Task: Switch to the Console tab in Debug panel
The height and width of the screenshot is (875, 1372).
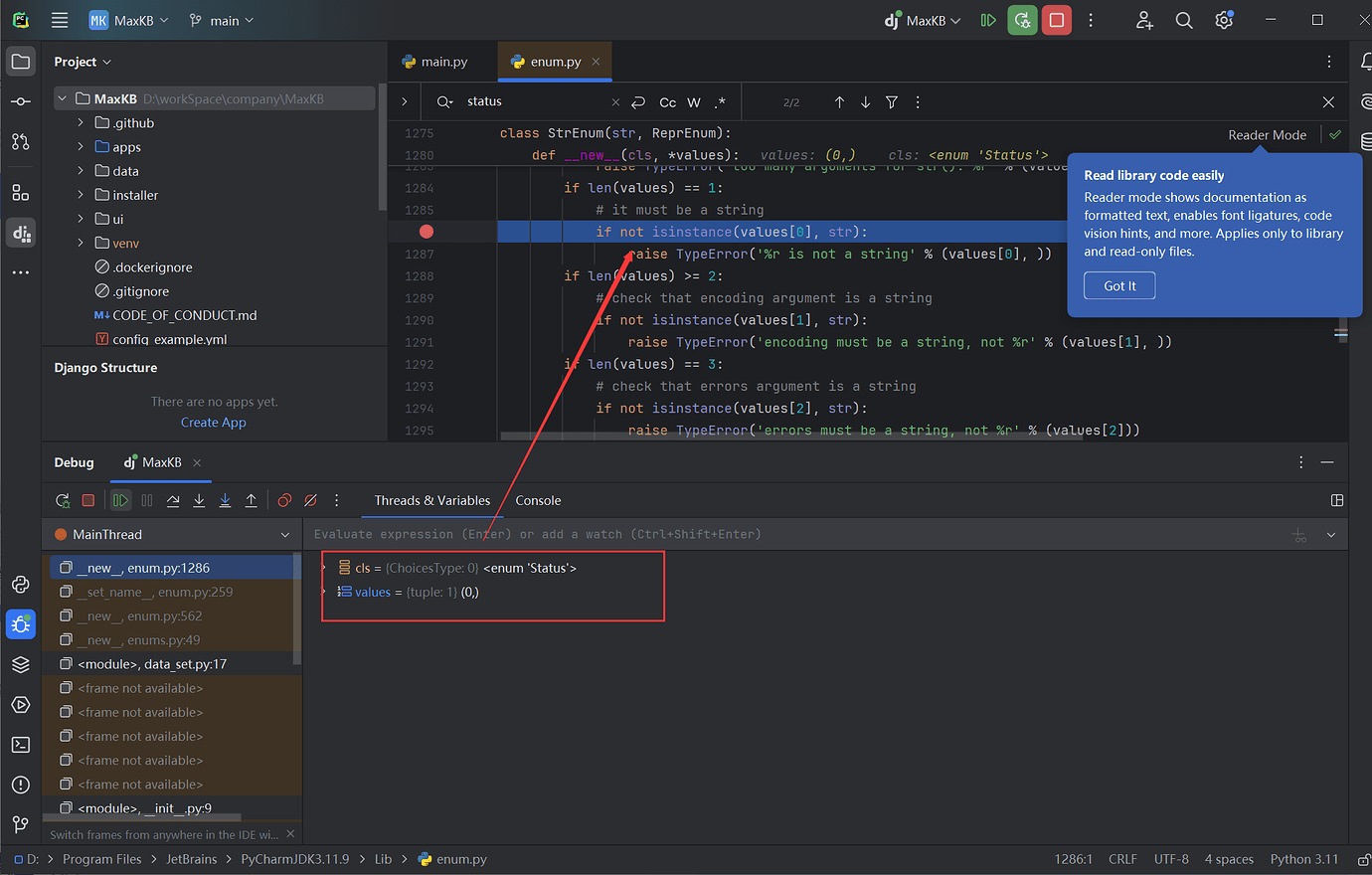Action: [538, 500]
